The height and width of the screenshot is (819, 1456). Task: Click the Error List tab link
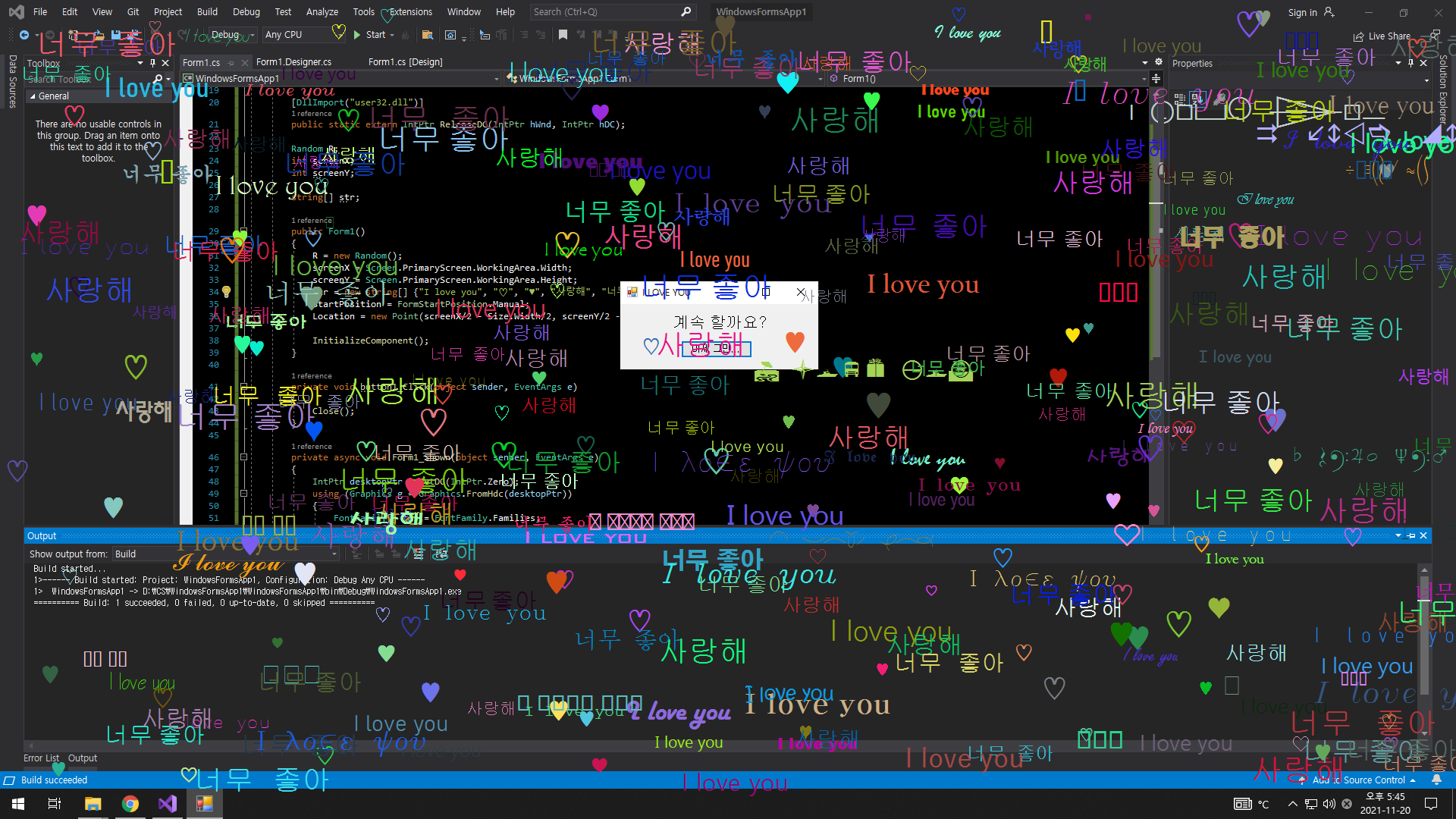41,758
